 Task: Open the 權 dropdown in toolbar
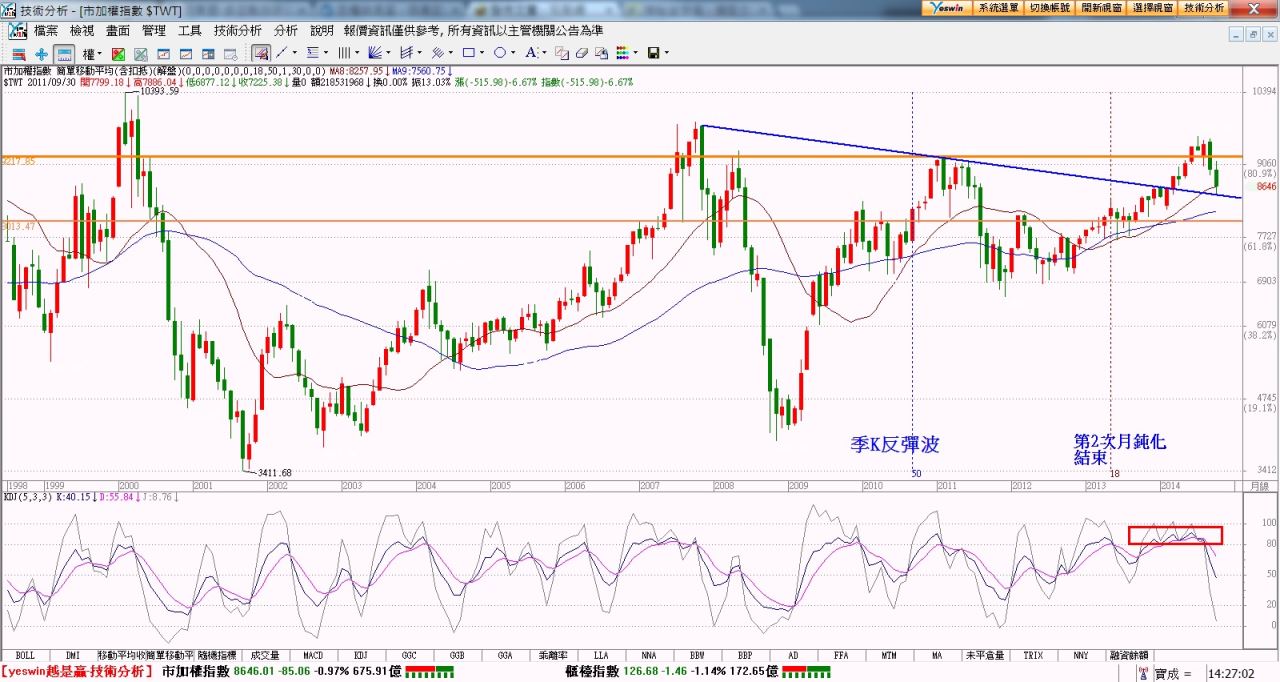92,53
